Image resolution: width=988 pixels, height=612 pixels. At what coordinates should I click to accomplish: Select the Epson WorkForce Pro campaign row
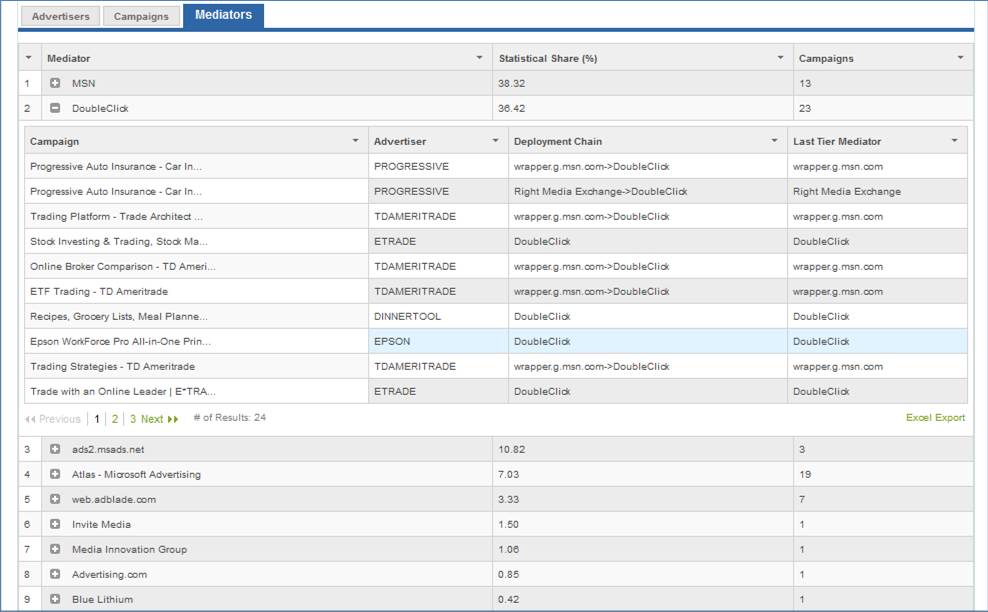(120, 342)
